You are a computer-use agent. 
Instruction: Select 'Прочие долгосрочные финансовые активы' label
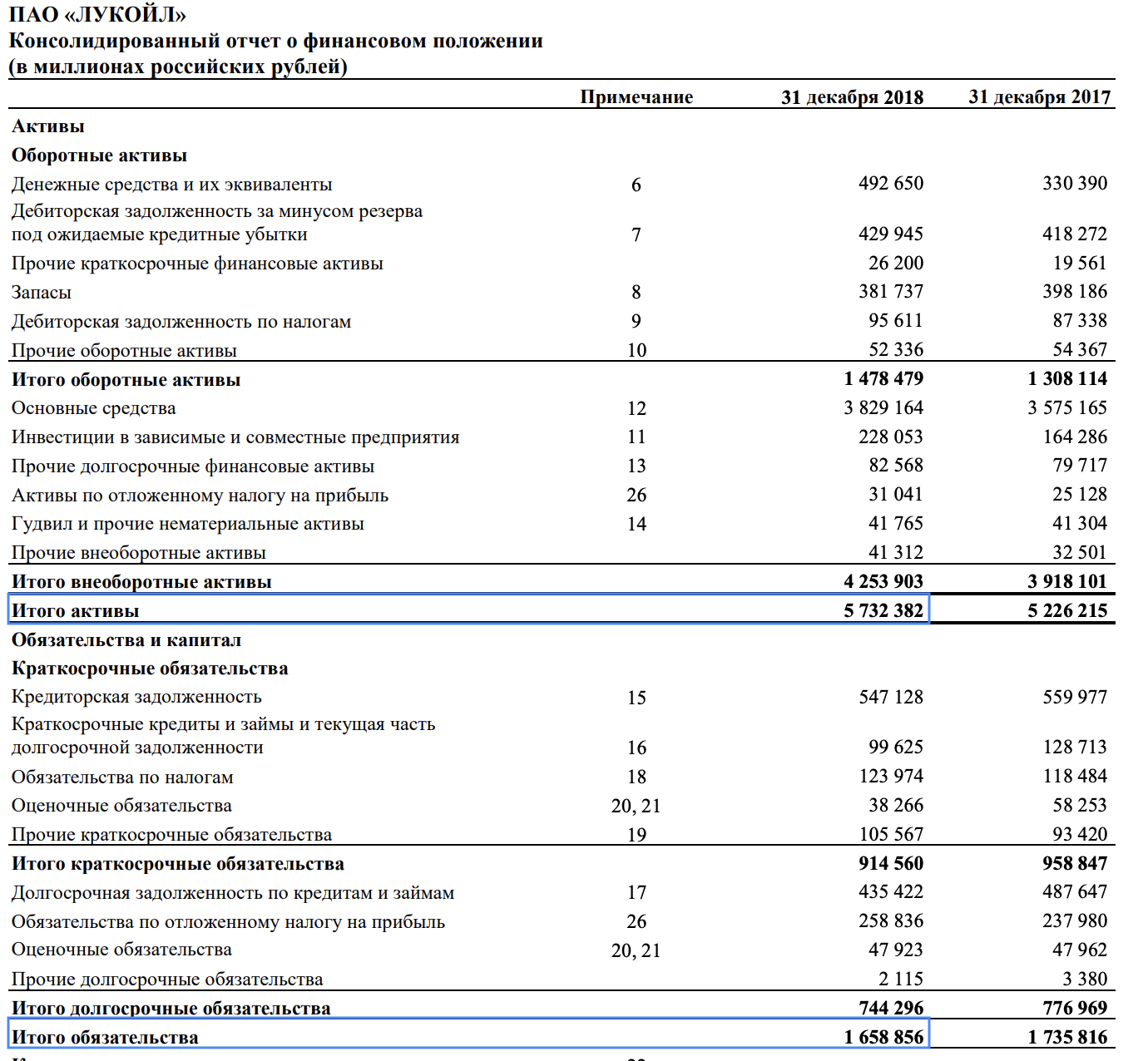click(x=193, y=466)
